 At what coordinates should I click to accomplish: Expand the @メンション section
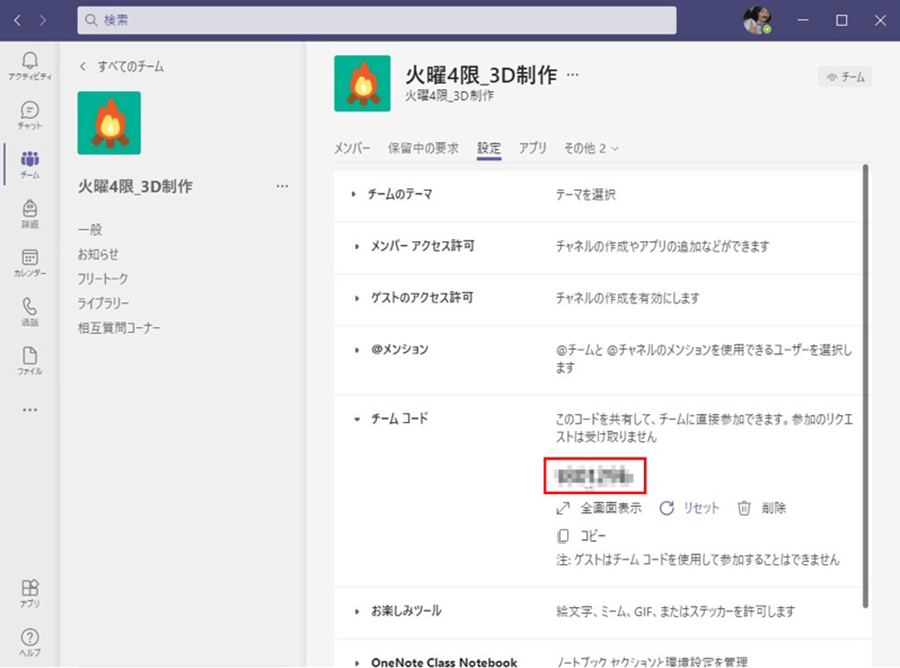[x=357, y=350]
